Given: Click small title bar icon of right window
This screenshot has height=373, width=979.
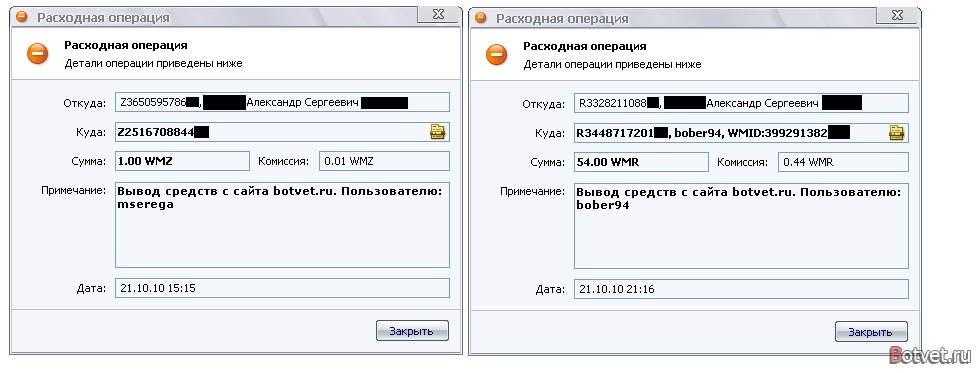Looking at the screenshot, I should (481, 17).
